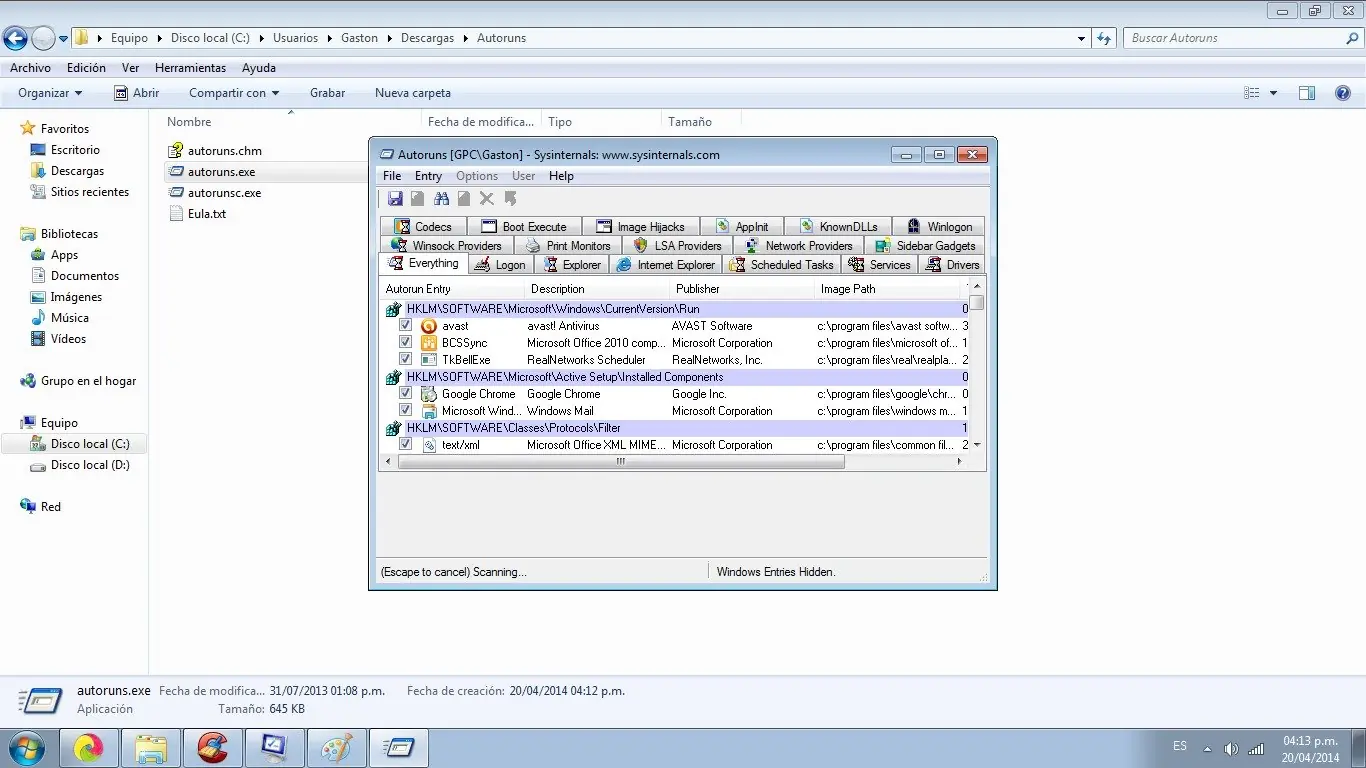
Task: Switch to the Internet Explorer tab
Action: point(666,265)
